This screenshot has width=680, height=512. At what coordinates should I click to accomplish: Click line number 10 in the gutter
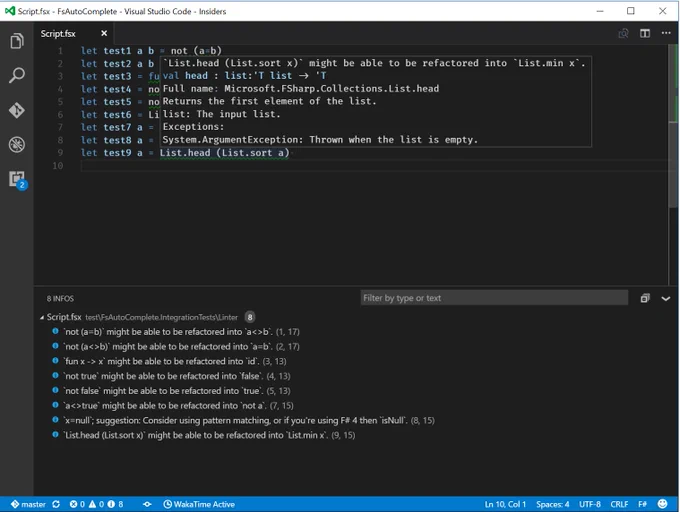point(58,166)
